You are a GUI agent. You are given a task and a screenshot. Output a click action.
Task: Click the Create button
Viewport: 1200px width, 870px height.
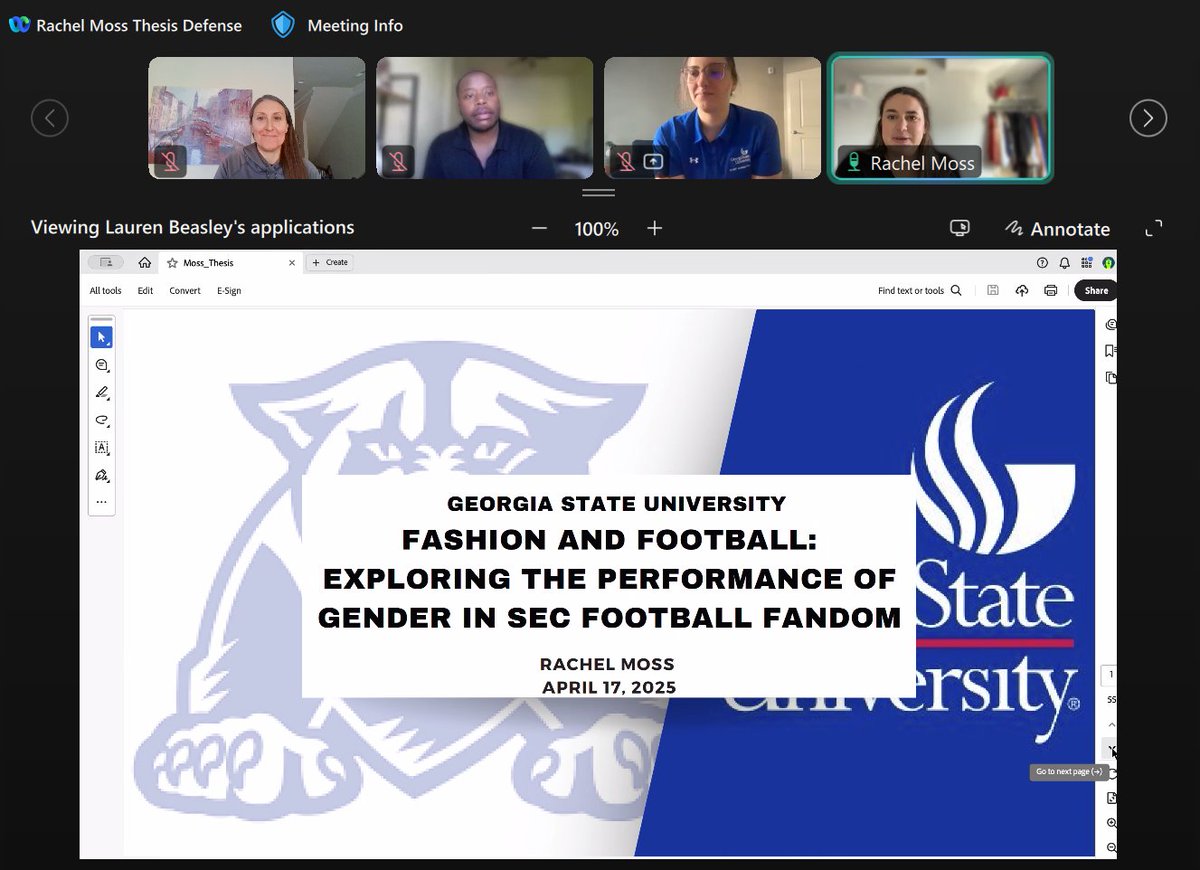click(330, 262)
